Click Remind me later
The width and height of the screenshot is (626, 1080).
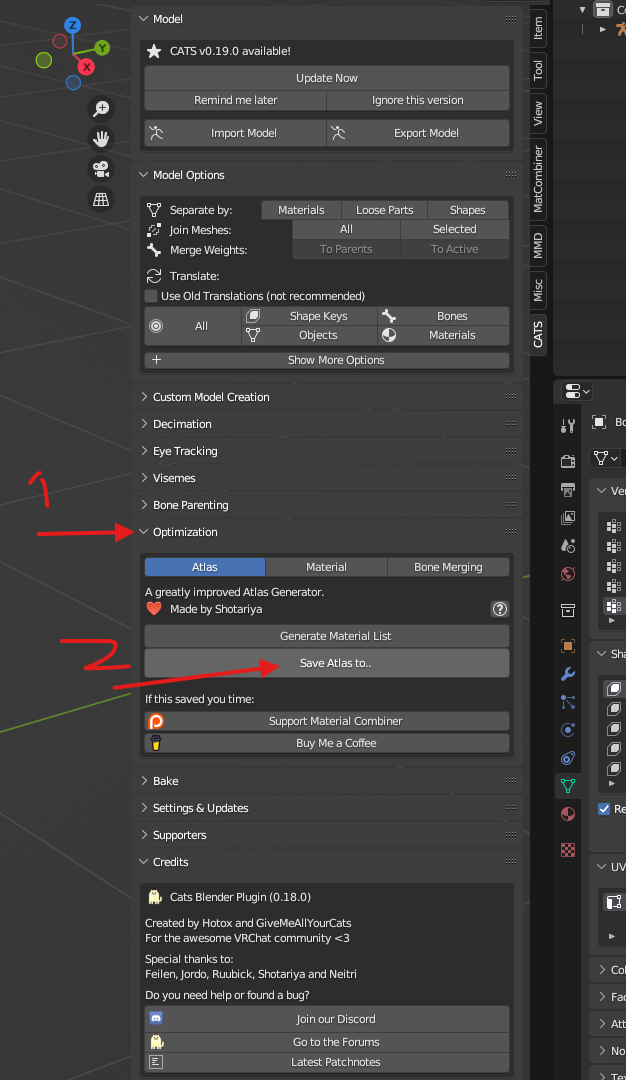tap(236, 100)
